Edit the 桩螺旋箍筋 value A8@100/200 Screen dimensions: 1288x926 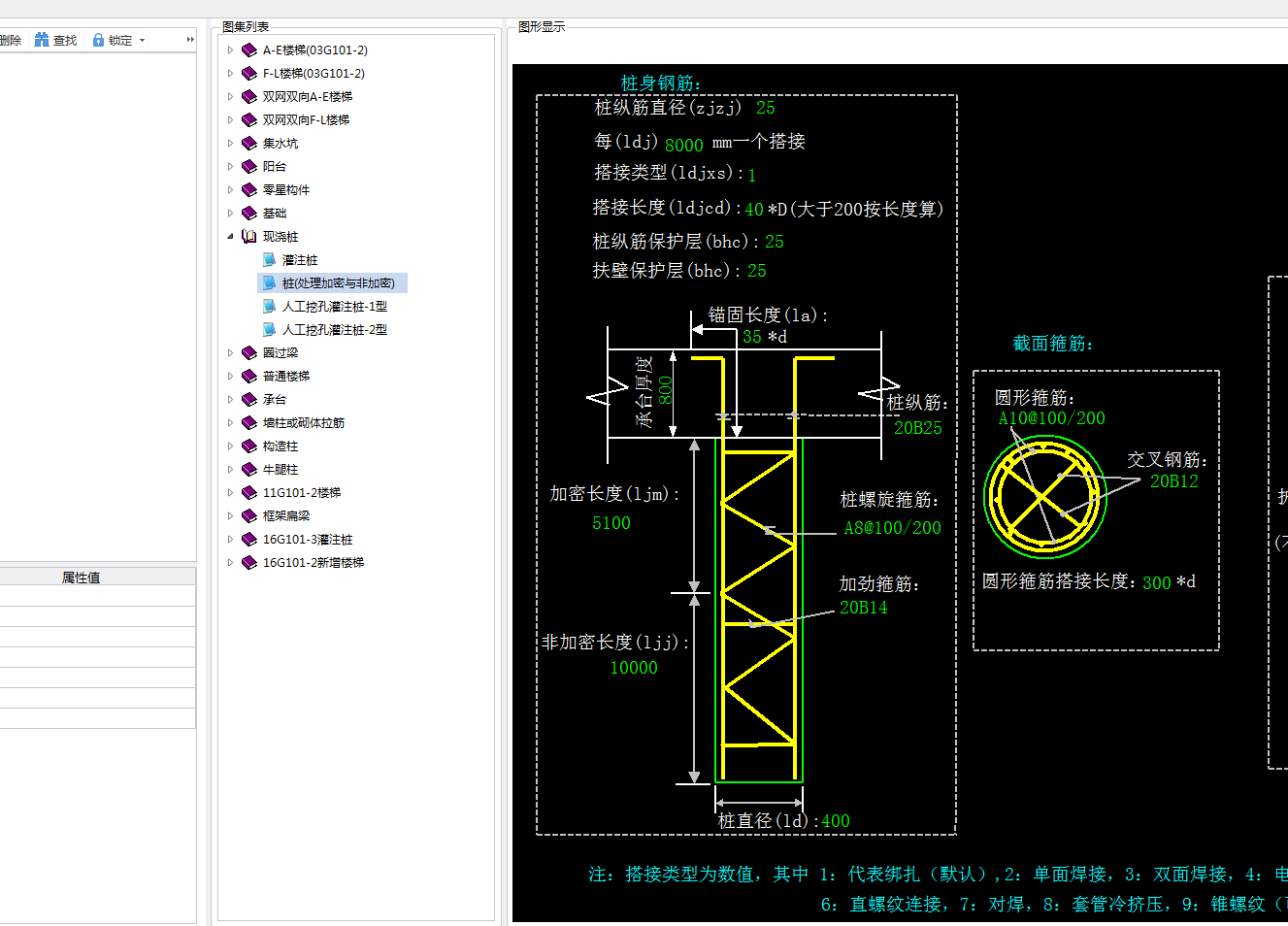[x=893, y=528]
